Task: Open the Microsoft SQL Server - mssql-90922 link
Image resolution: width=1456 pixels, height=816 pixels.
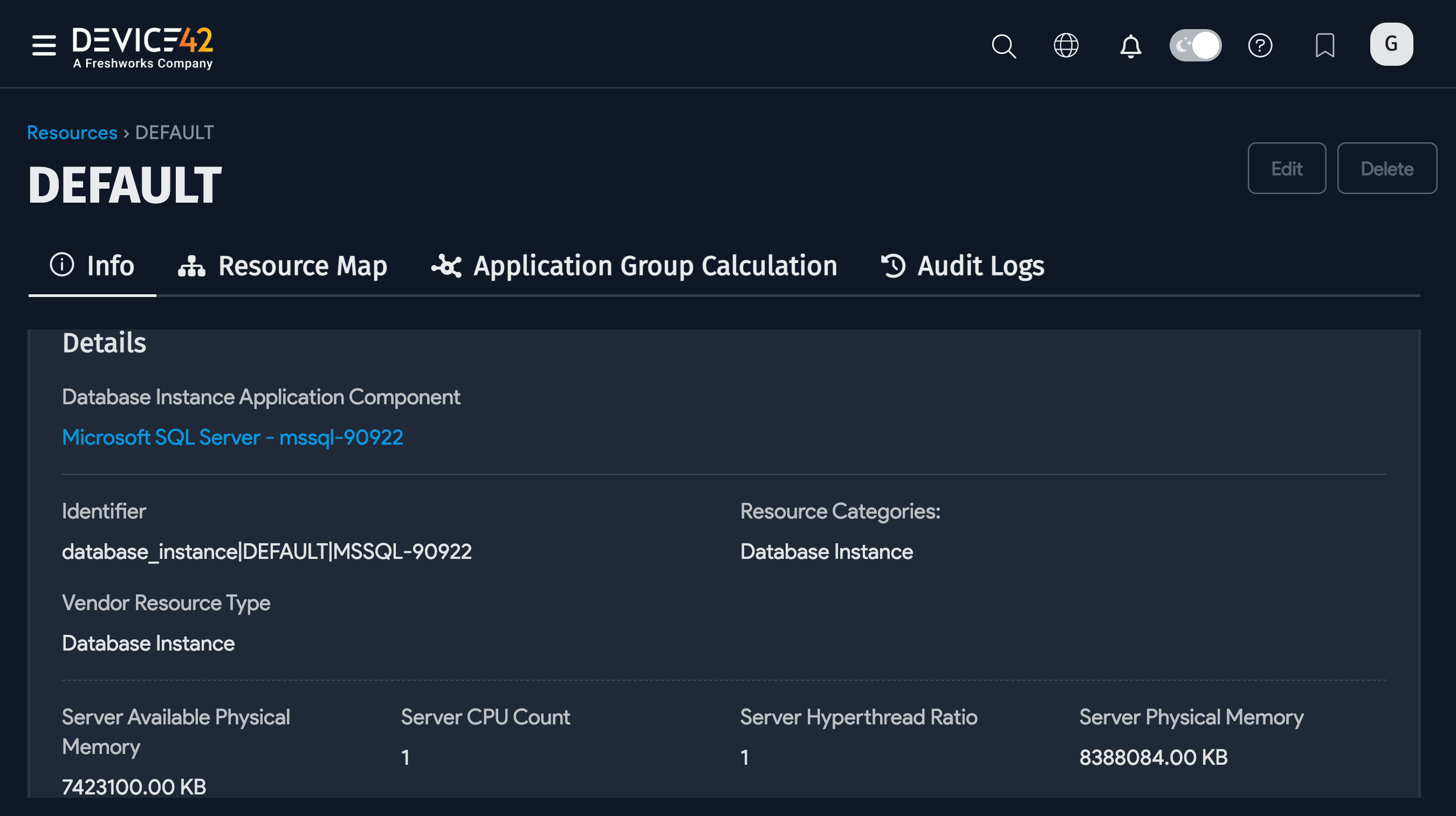Action: click(x=233, y=437)
